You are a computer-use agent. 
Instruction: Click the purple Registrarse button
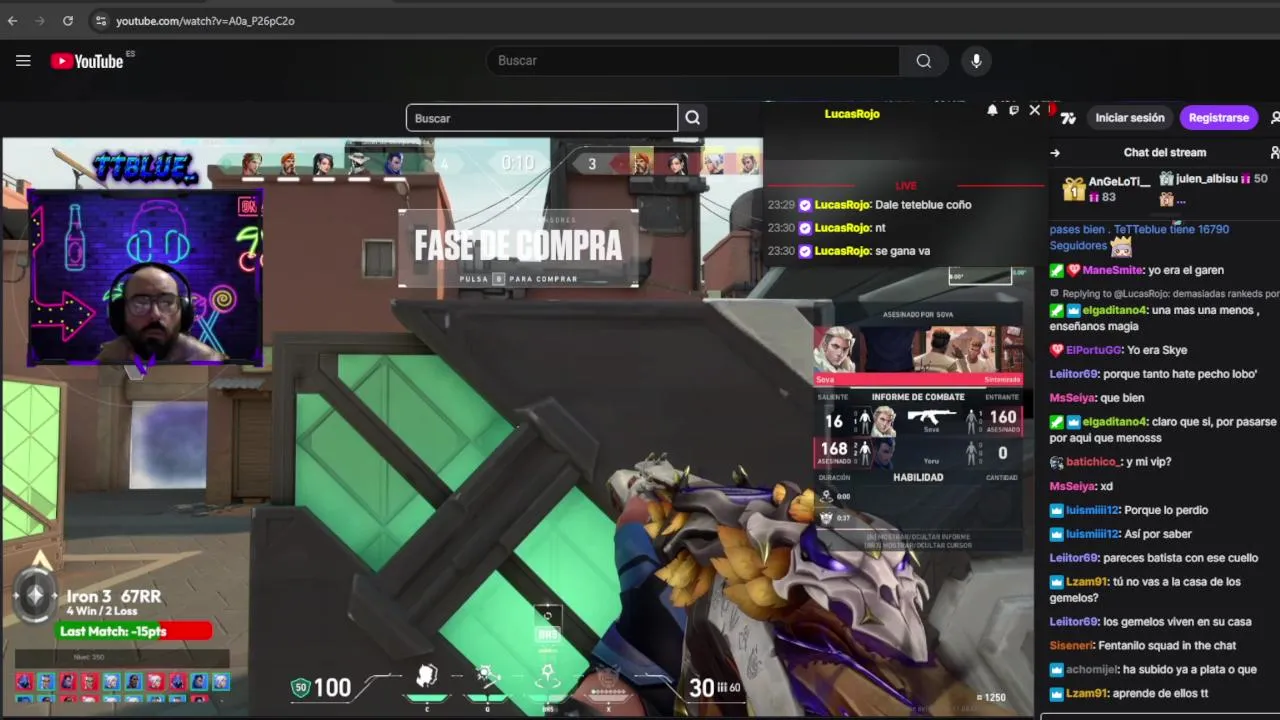[1218, 118]
